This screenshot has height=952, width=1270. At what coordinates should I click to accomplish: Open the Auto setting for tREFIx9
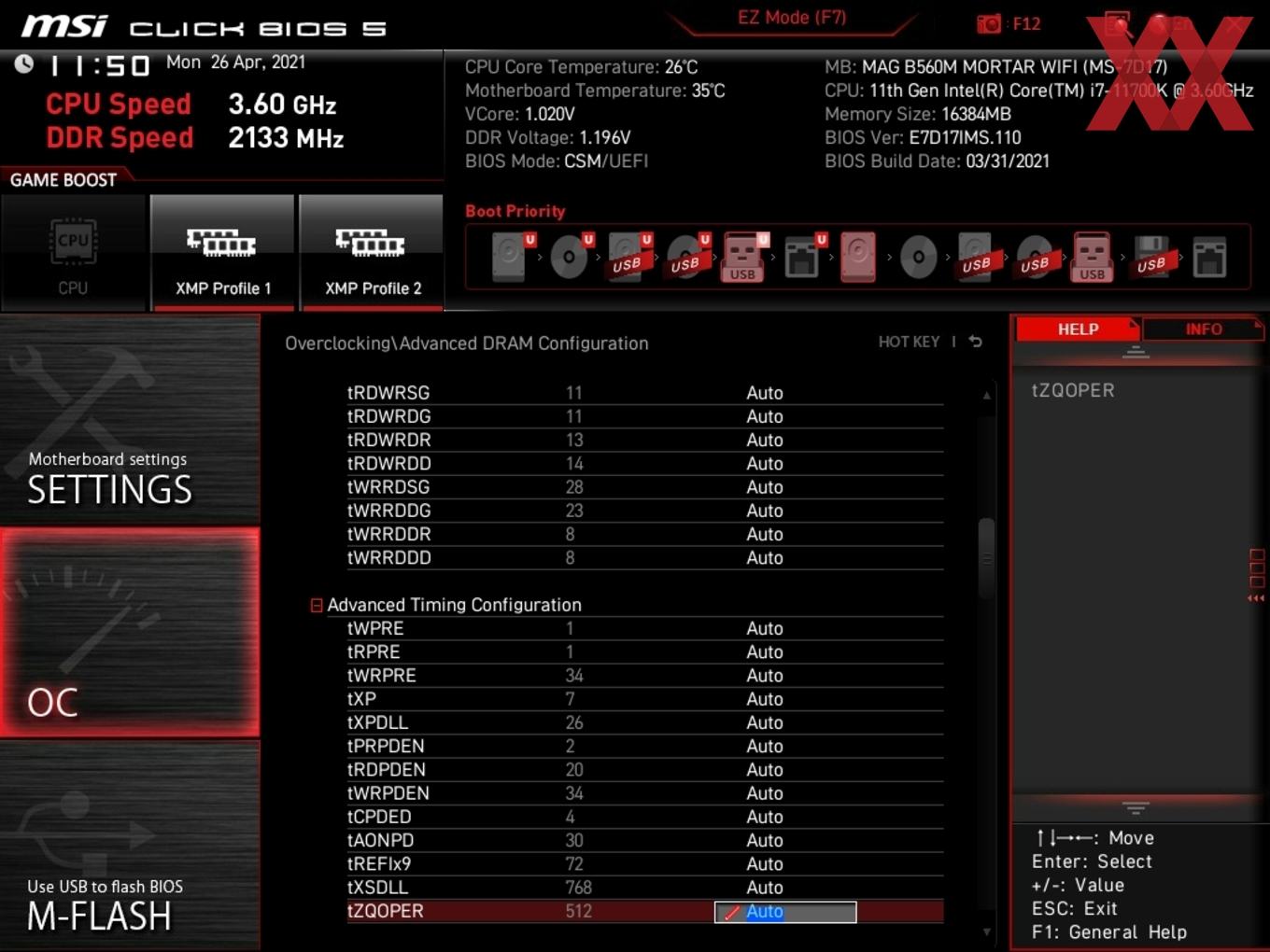coord(765,863)
